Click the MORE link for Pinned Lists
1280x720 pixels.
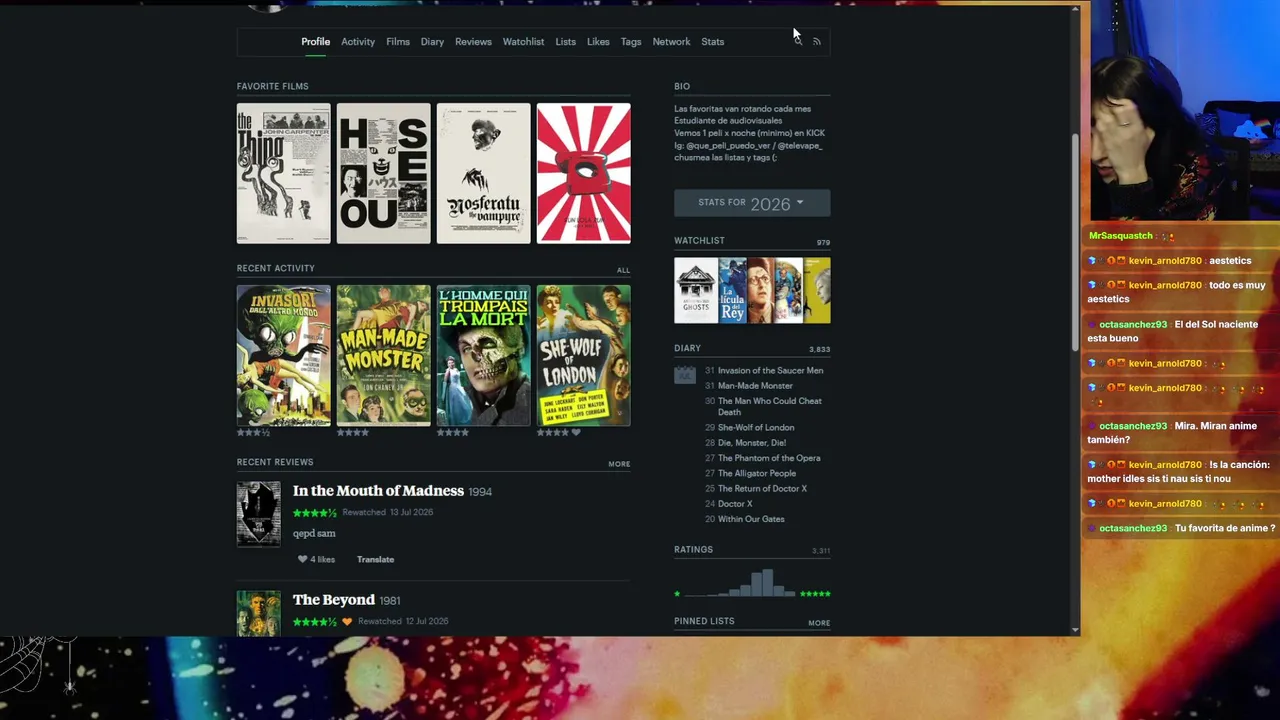coord(819,623)
